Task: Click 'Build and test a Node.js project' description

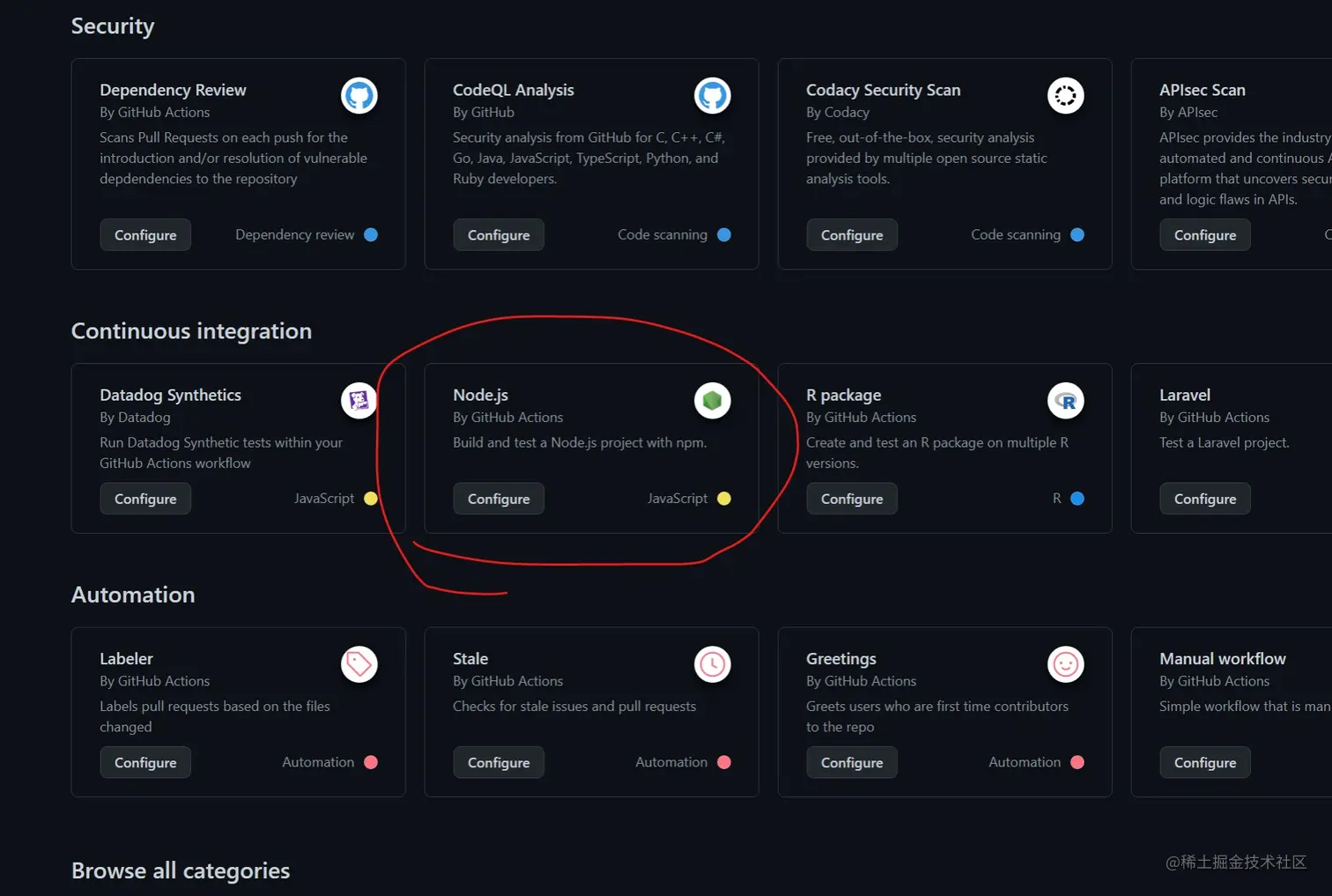Action: pos(580,442)
